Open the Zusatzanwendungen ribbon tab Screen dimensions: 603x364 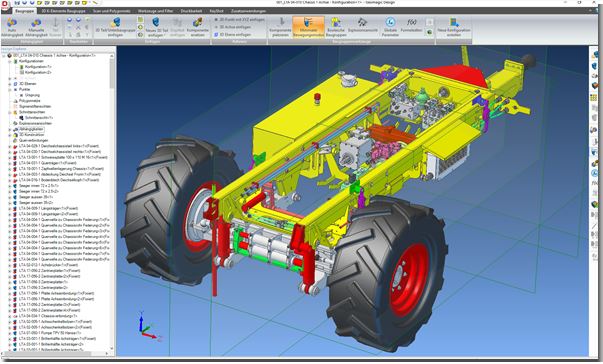click(x=248, y=11)
